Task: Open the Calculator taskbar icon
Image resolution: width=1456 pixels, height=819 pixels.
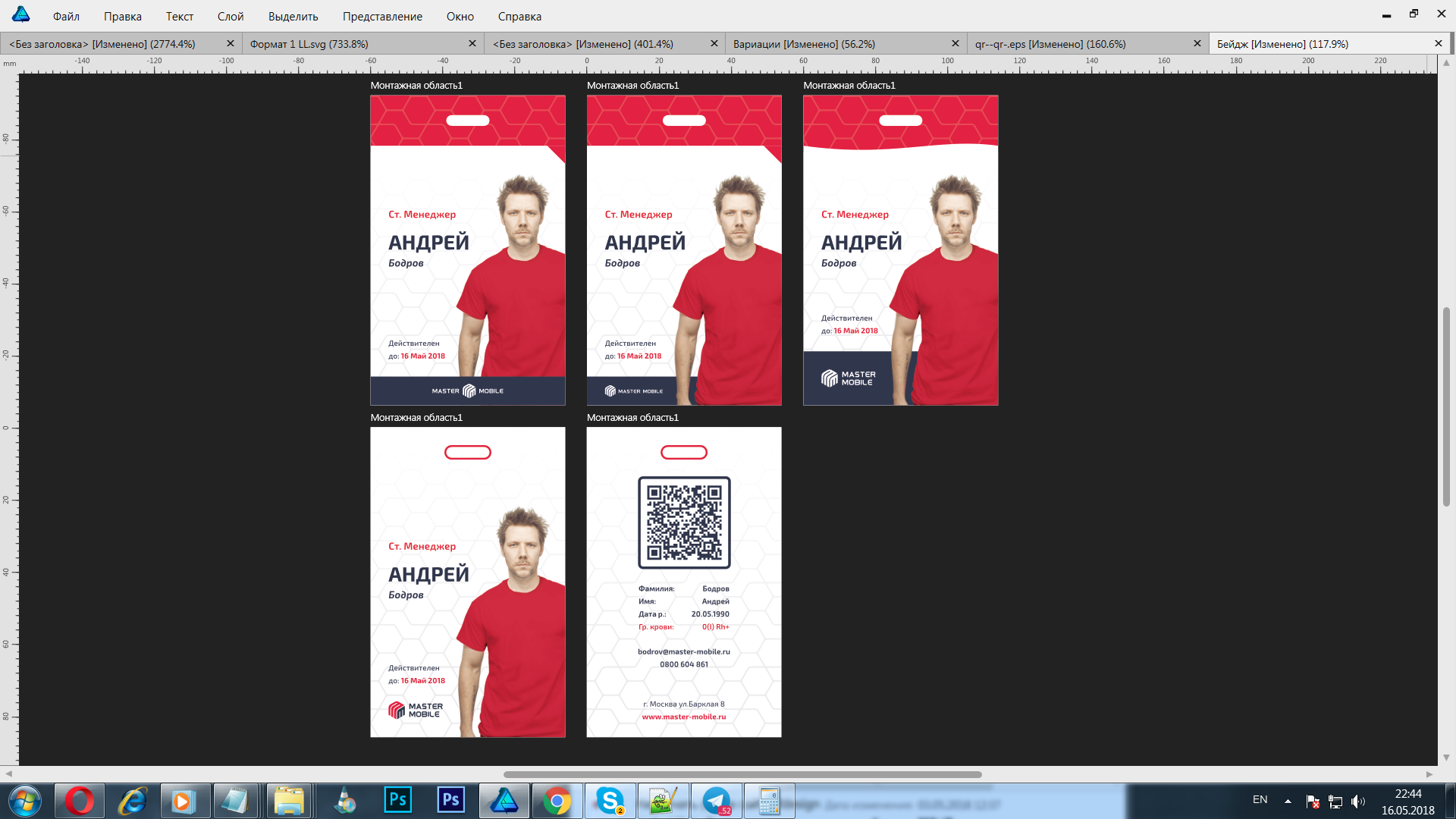Action: tap(769, 801)
